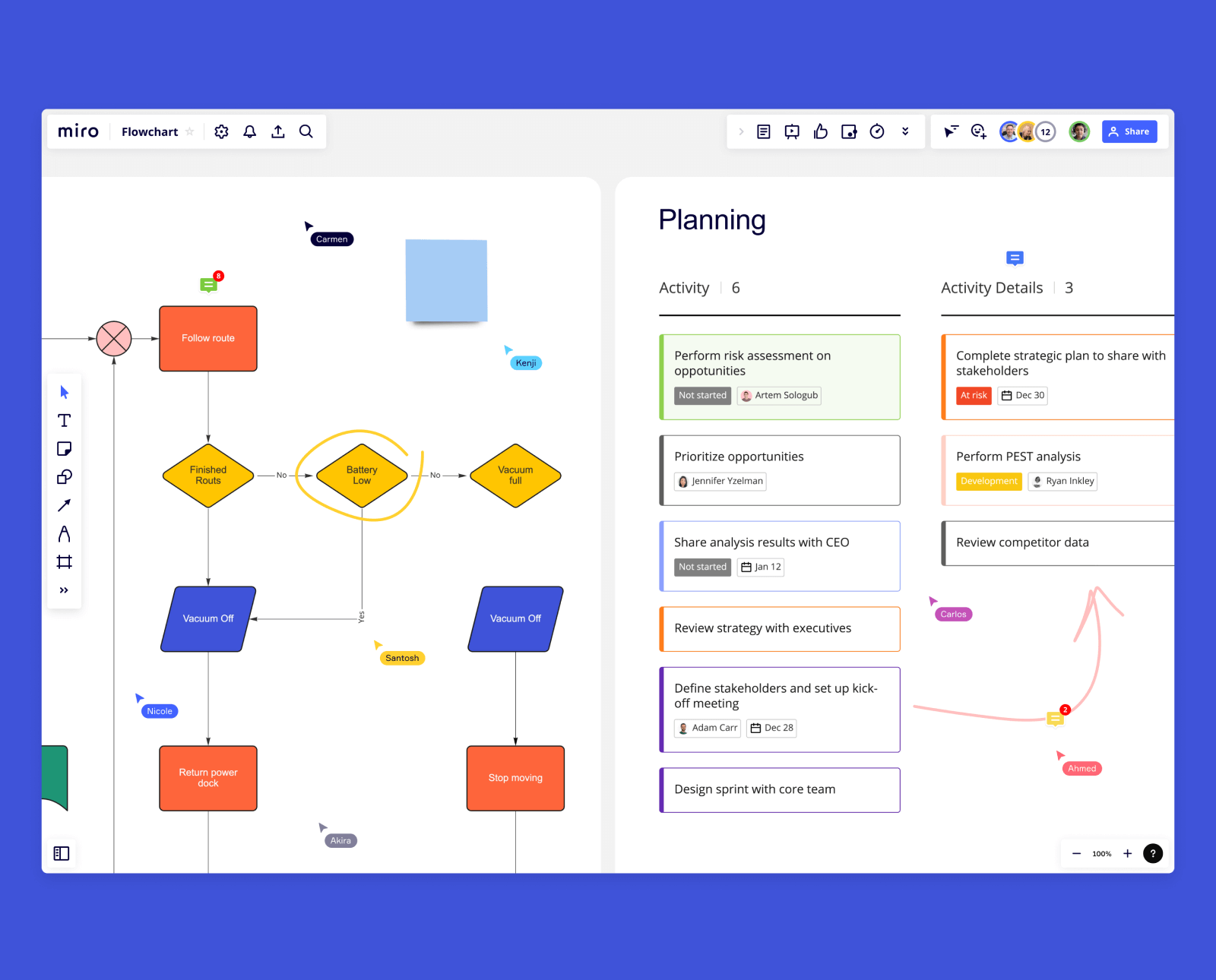Zoom in with the plus button

[1128, 853]
